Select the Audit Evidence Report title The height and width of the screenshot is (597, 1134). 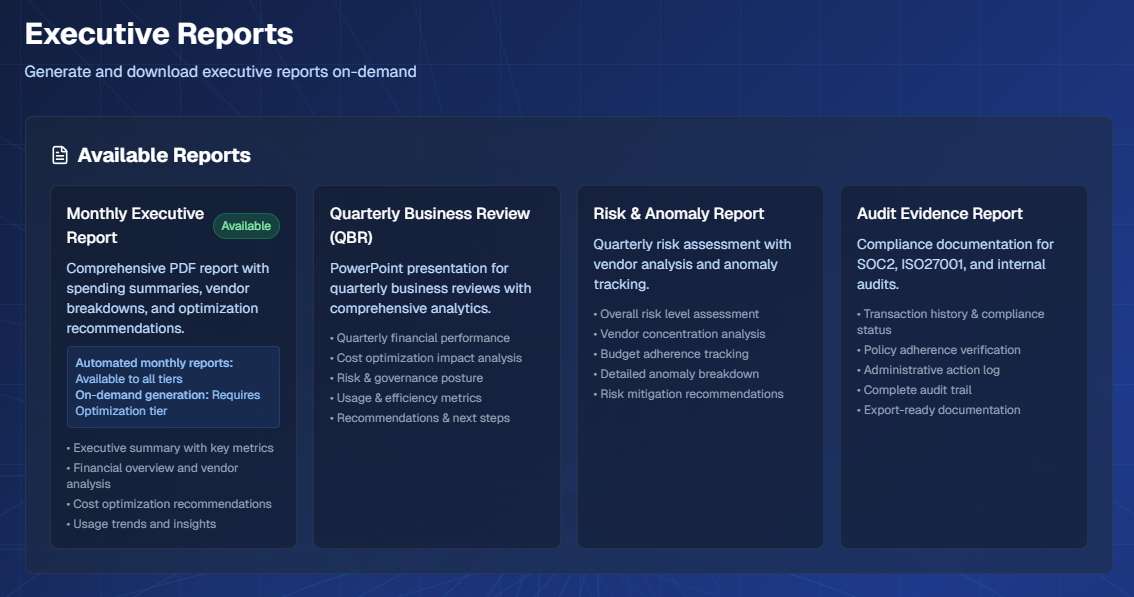[x=939, y=213]
